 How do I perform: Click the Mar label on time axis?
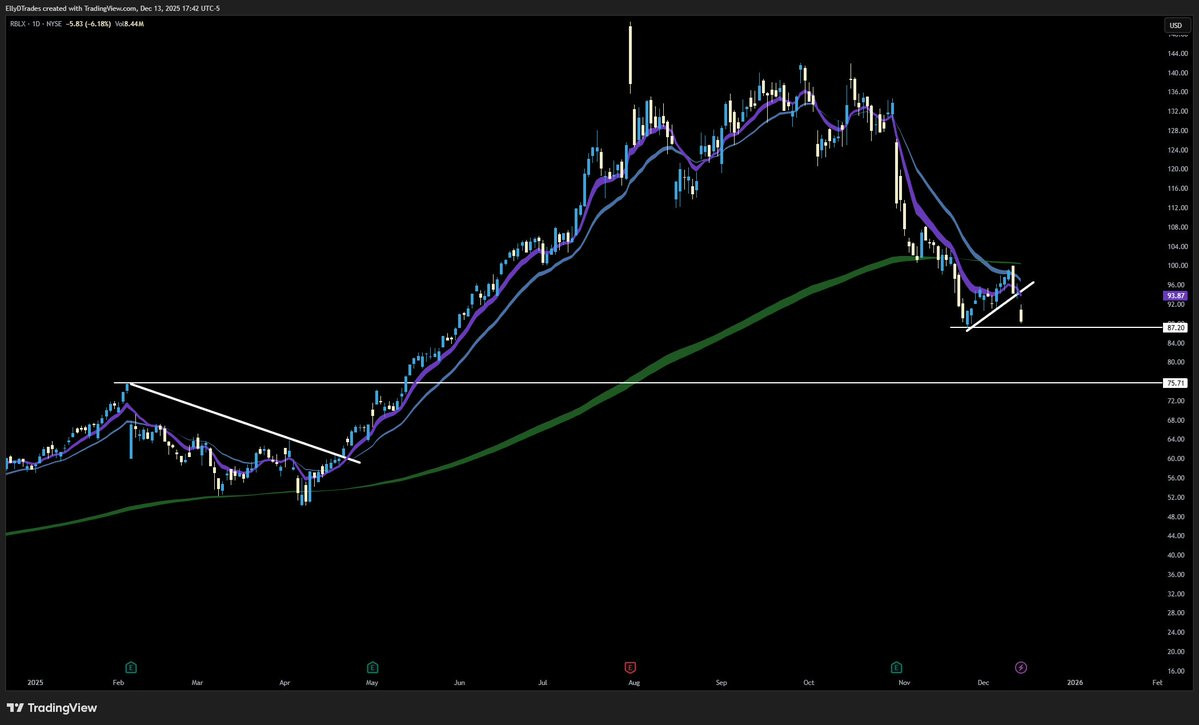197,682
